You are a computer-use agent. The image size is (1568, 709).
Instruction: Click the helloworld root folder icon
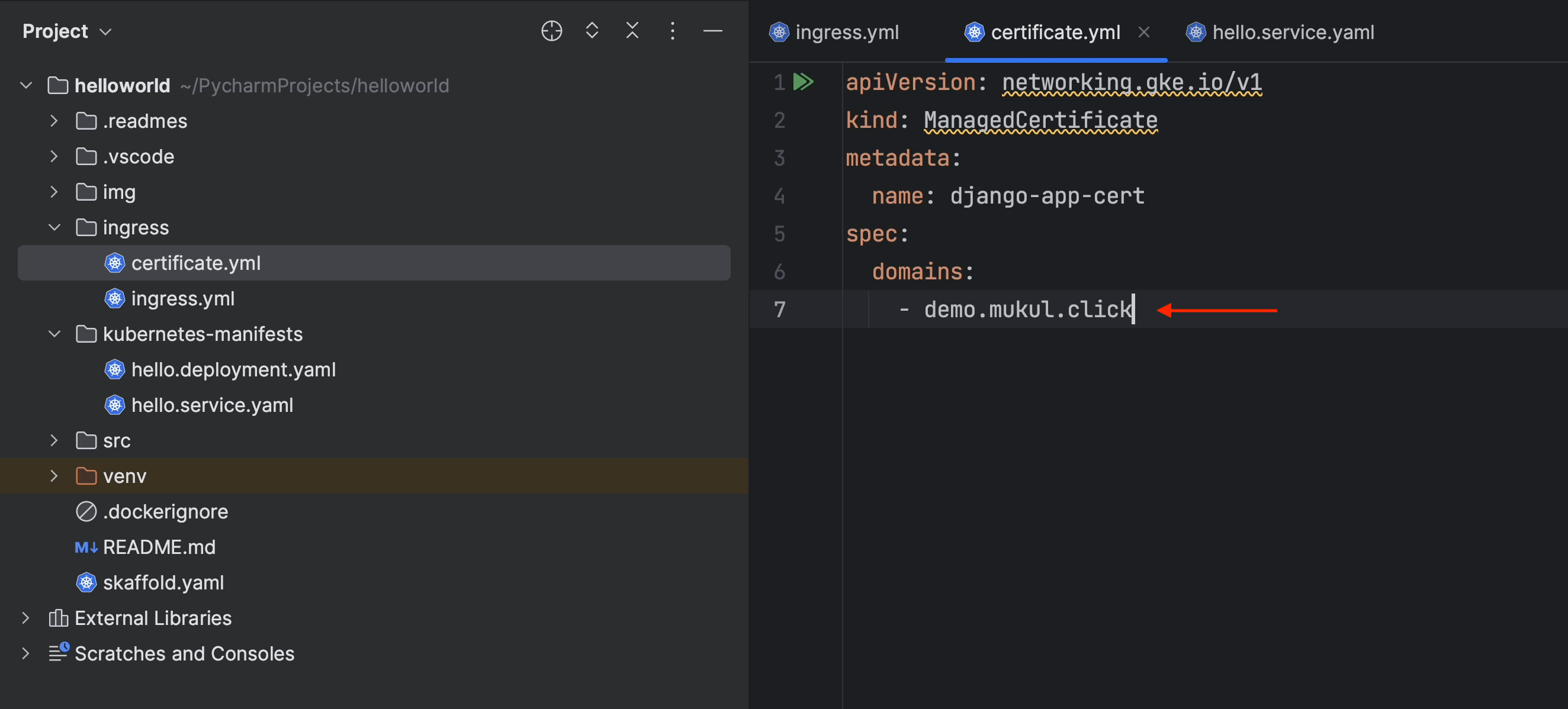tap(58, 85)
